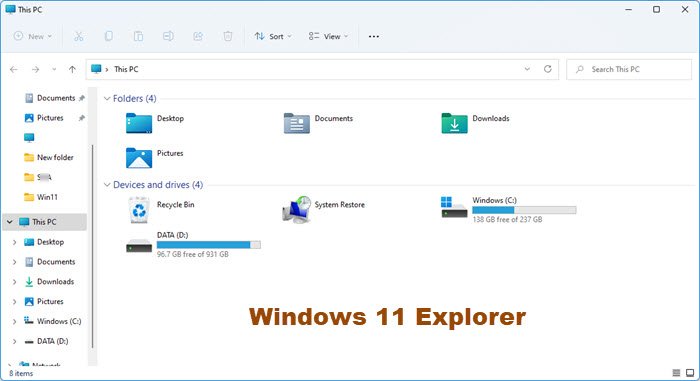Click the Search This PC field
Image resolution: width=700 pixels, height=381 pixels.
click(629, 69)
